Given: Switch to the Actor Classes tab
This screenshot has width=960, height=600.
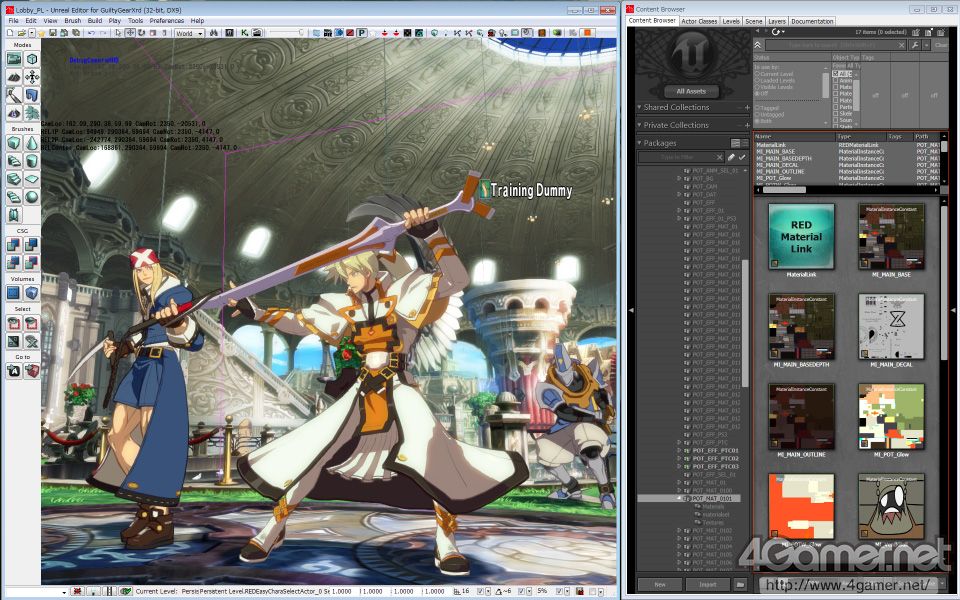Looking at the screenshot, I should [698, 21].
